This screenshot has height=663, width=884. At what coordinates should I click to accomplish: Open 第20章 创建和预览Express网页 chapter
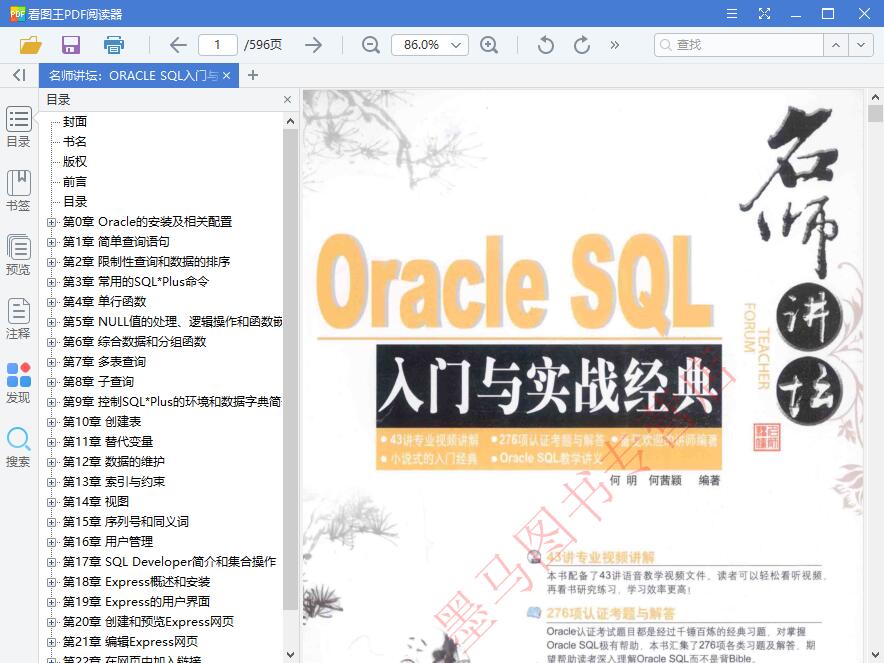tap(148, 622)
